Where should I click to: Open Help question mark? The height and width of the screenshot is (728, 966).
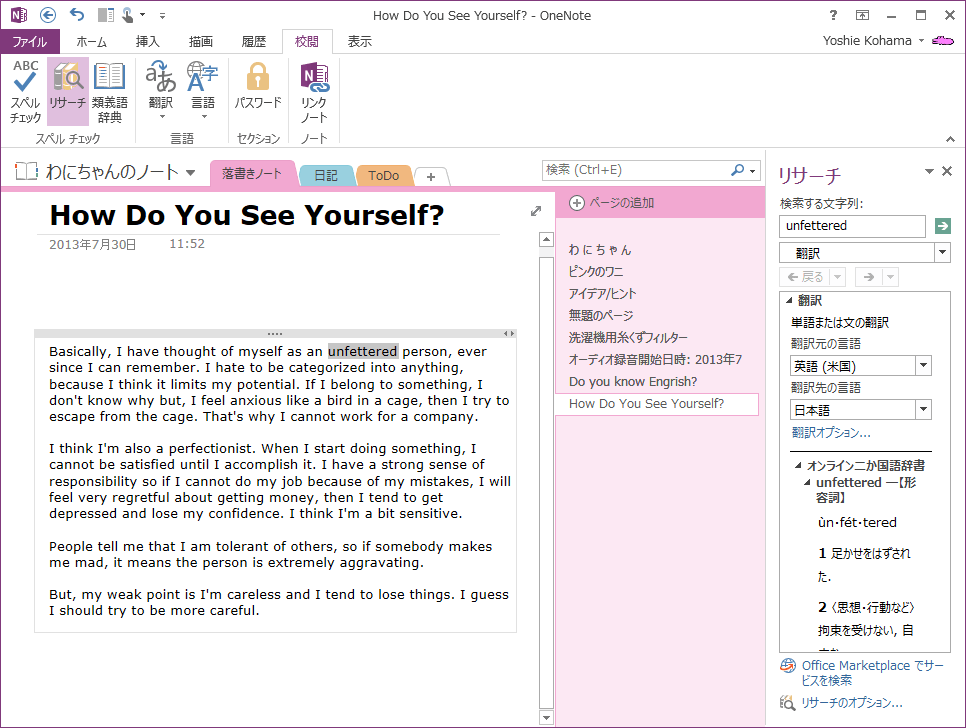pos(833,15)
